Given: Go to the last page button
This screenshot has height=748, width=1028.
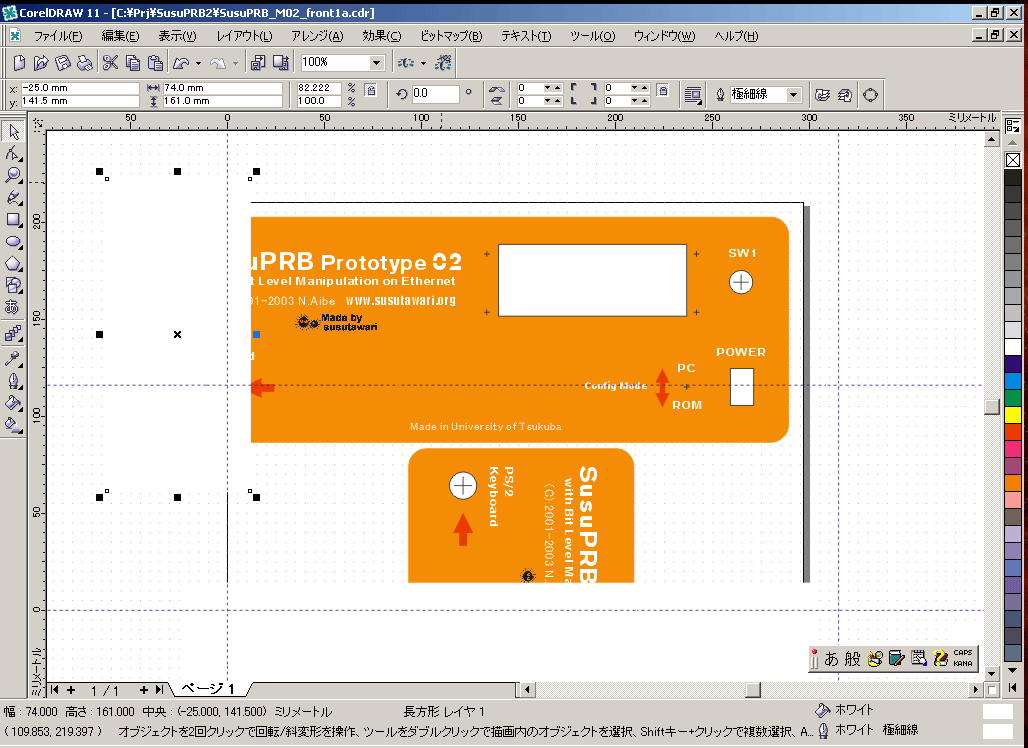Looking at the screenshot, I should point(159,690).
